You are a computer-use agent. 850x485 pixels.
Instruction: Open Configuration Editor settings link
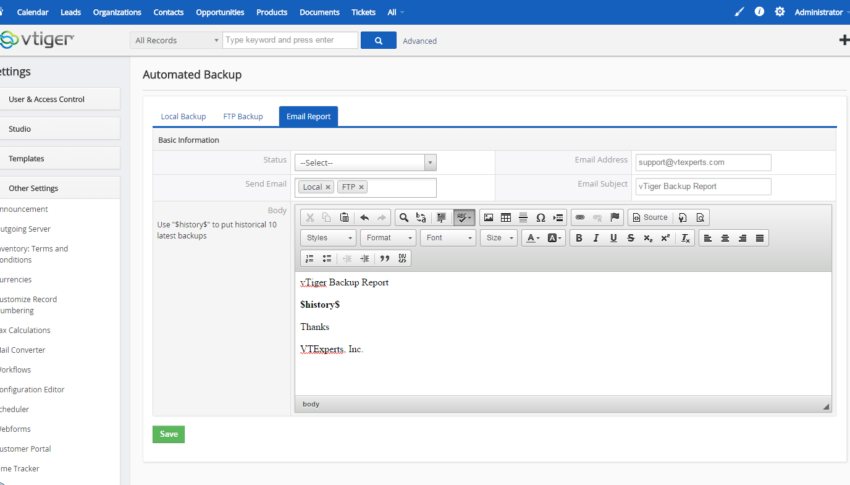(32, 390)
